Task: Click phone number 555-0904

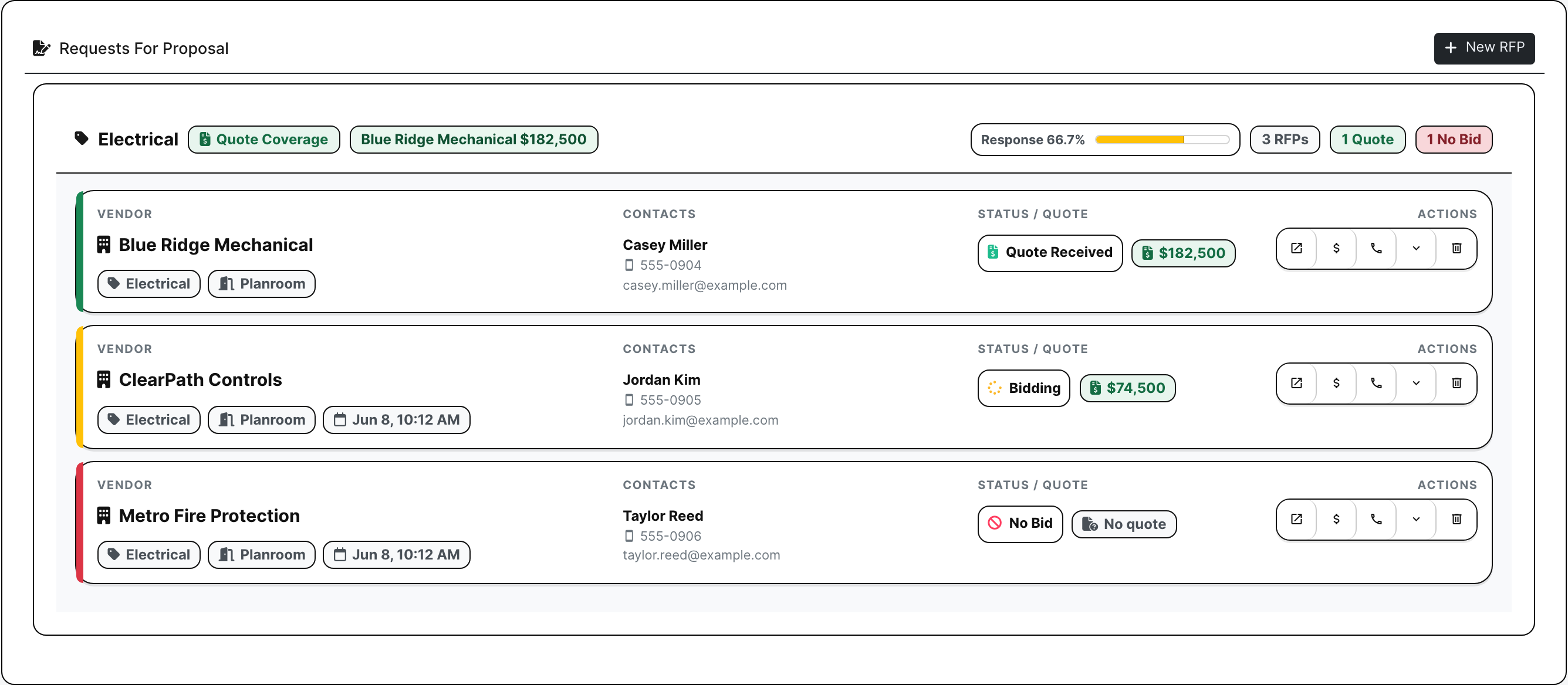Action: (670, 266)
